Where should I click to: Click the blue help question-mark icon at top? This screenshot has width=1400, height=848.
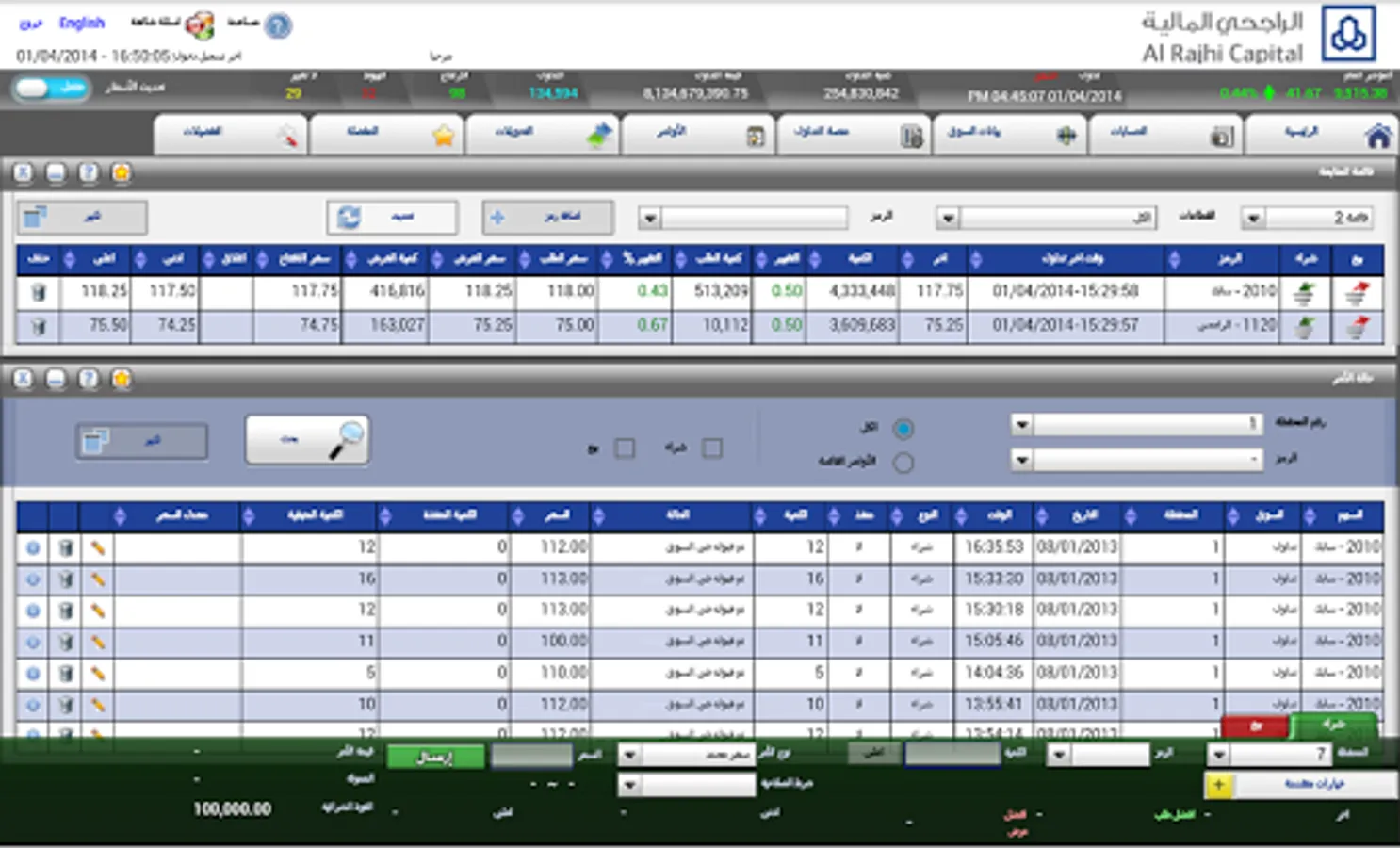277,25
